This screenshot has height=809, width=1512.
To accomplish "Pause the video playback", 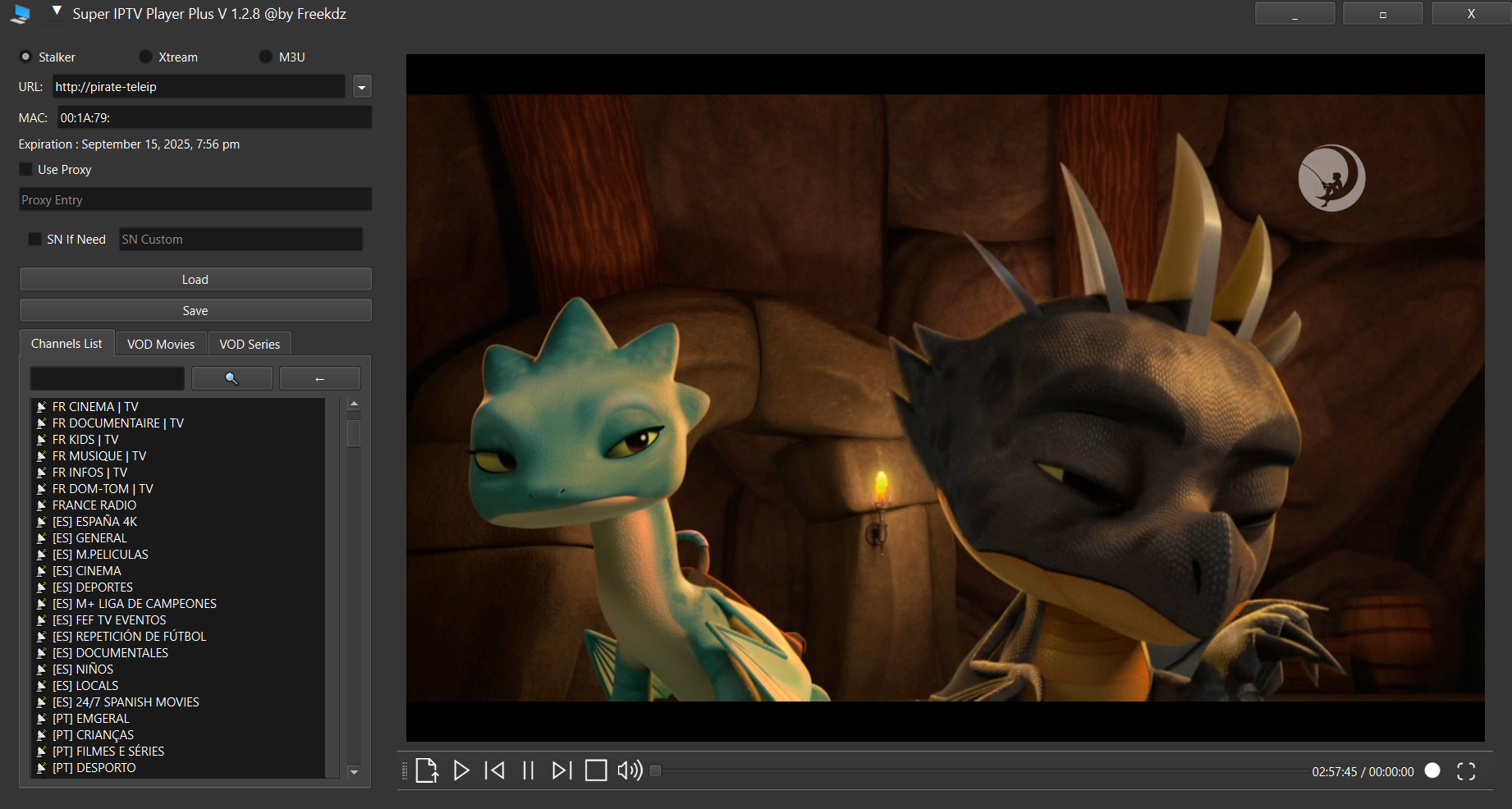I will pyautogui.click(x=529, y=770).
